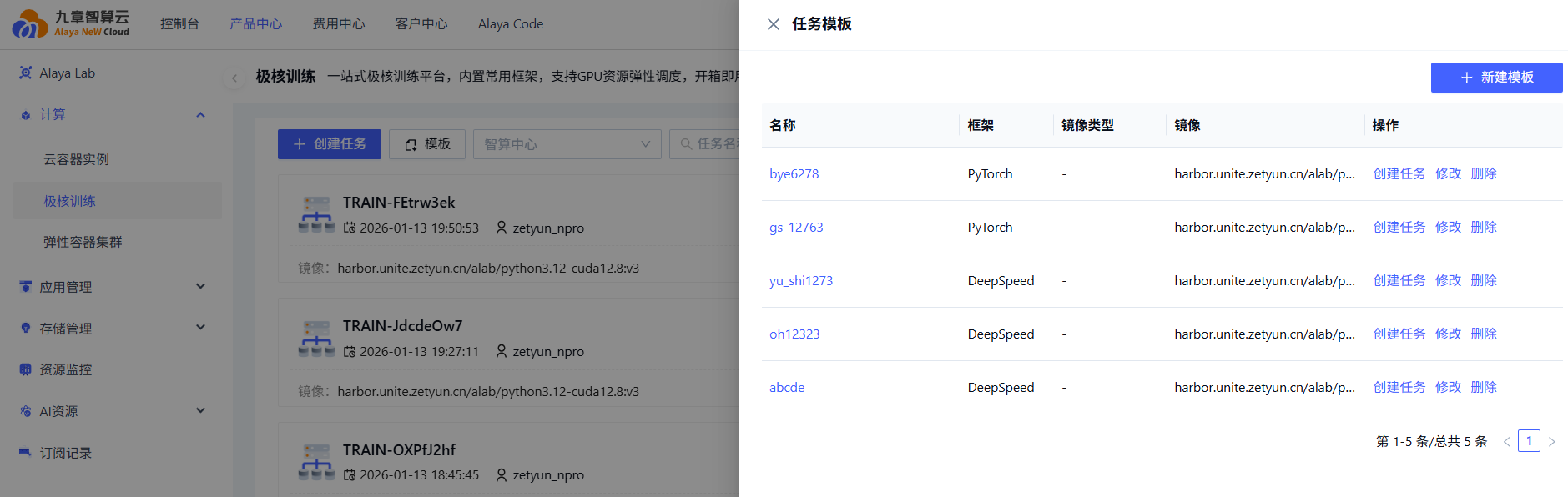Open the 费用中心 top menu
The height and width of the screenshot is (497, 1568).
click(x=339, y=23)
